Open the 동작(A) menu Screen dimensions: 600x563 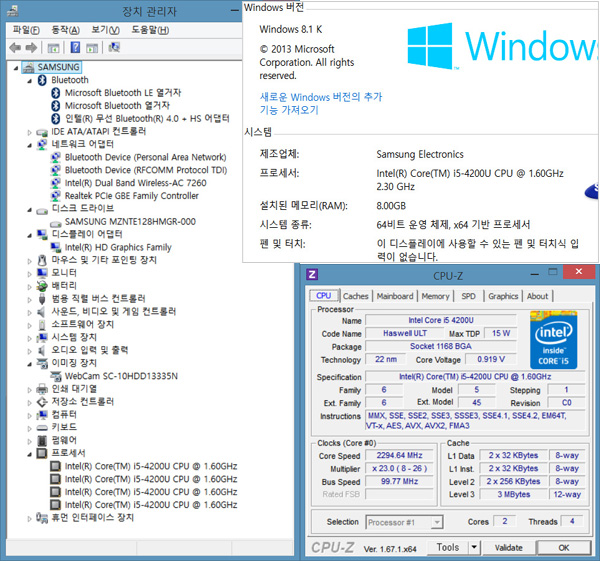(65, 30)
